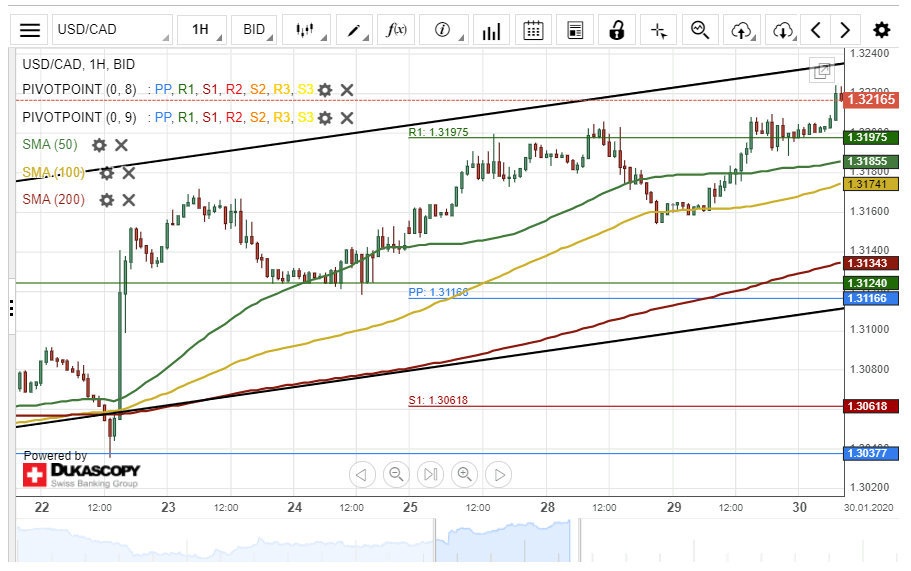
Task: Toggle the chart lock icon
Action: point(617,30)
